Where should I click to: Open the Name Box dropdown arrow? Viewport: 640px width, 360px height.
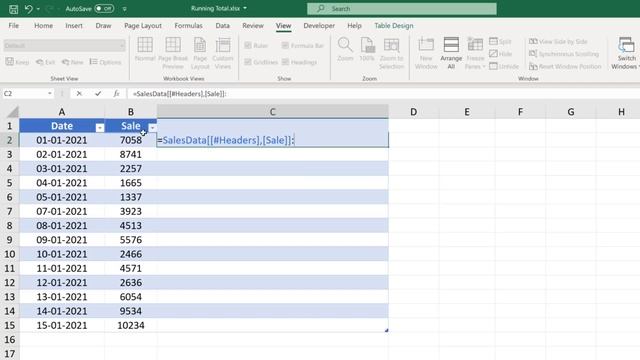(x=49, y=93)
